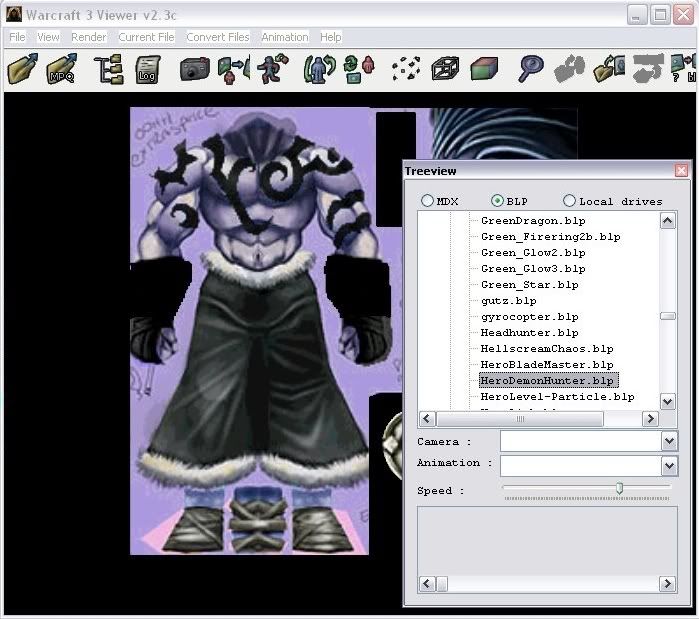Open a file with the folder icon

point(23,69)
